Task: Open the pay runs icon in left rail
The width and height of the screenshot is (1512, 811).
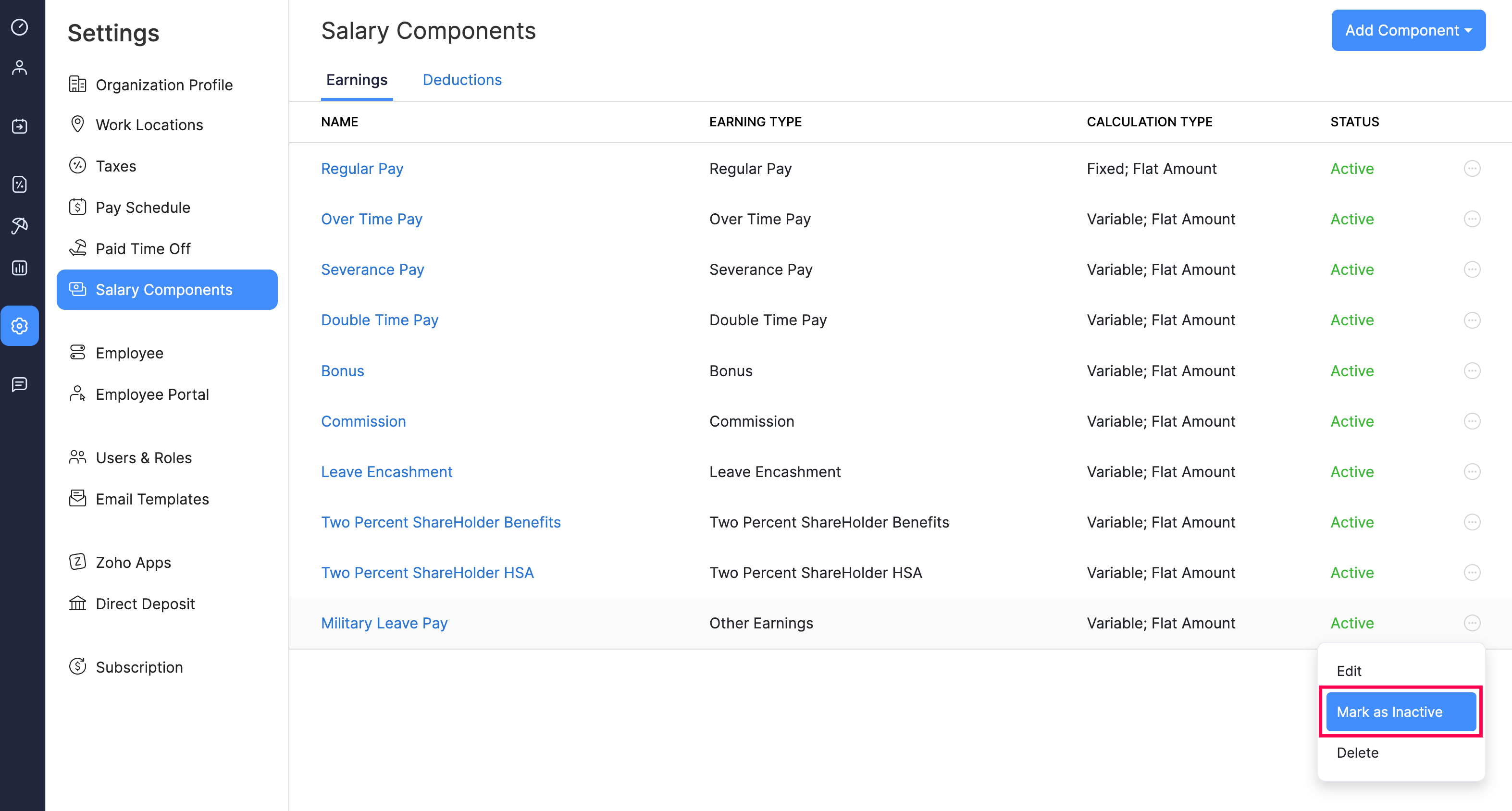Action: [20, 126]
